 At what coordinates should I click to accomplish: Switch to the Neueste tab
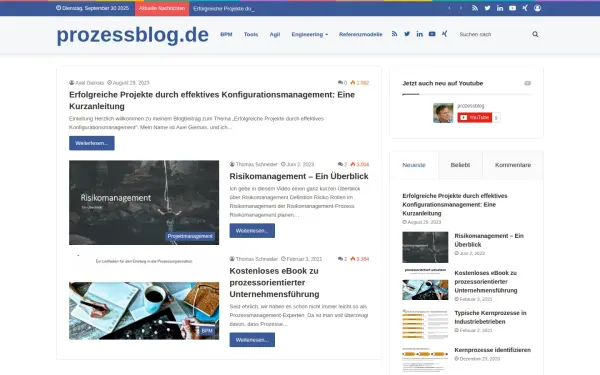coord(414,165)
